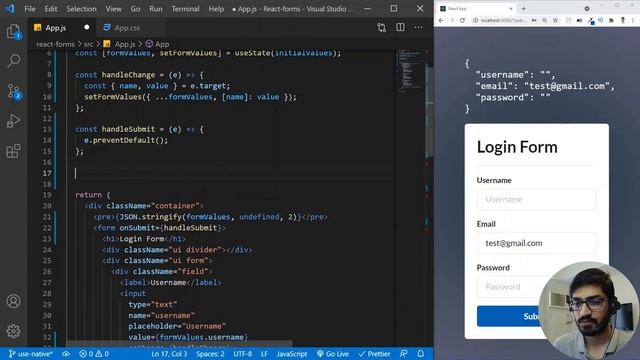Open the Accounts menu in the activity bar
Image resolution: width=640 pixels, height=360 pixels.
[13, 301]
